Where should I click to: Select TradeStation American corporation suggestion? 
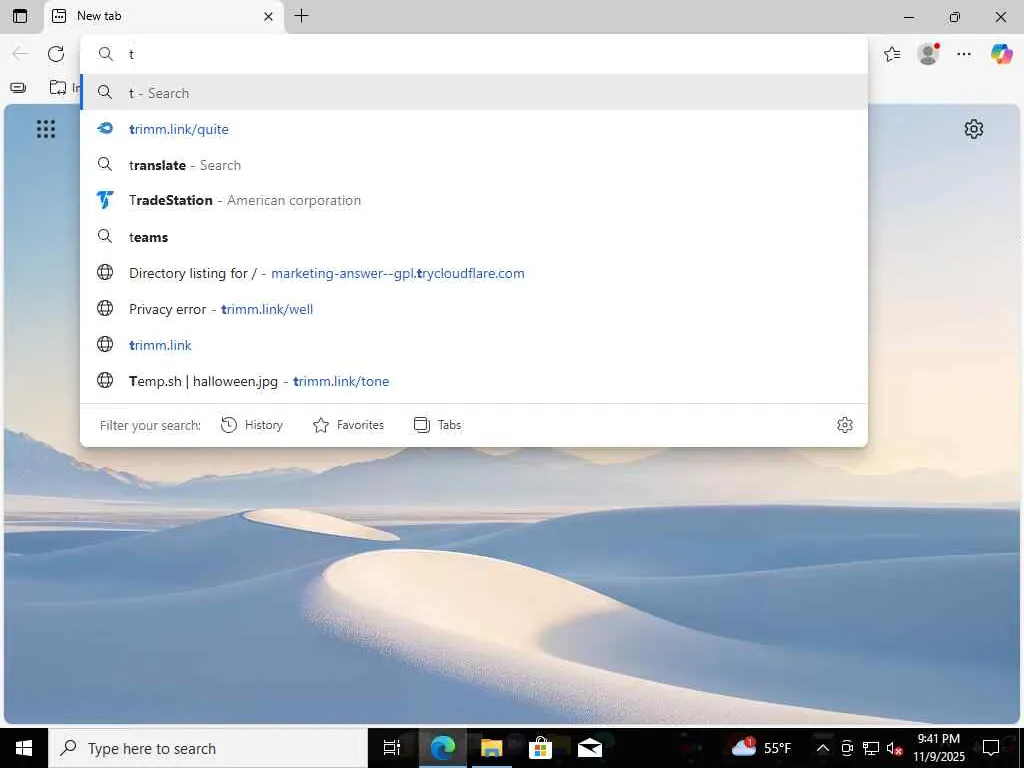[474, 200]
